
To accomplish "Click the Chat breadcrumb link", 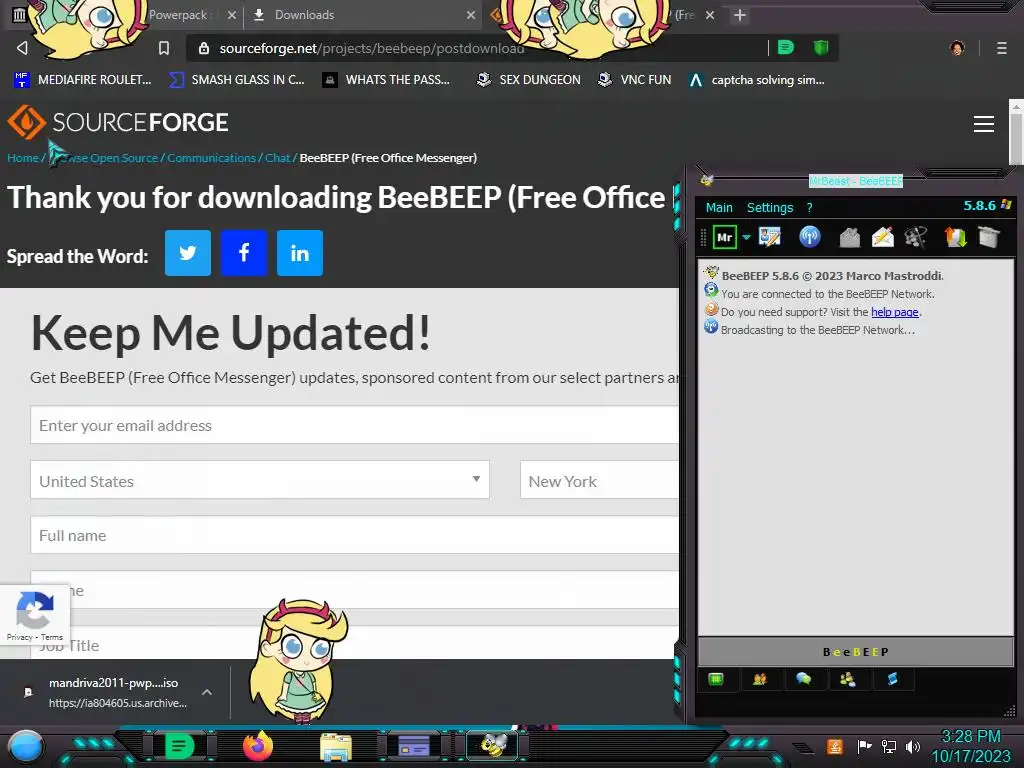I will (x=278, y=158).
